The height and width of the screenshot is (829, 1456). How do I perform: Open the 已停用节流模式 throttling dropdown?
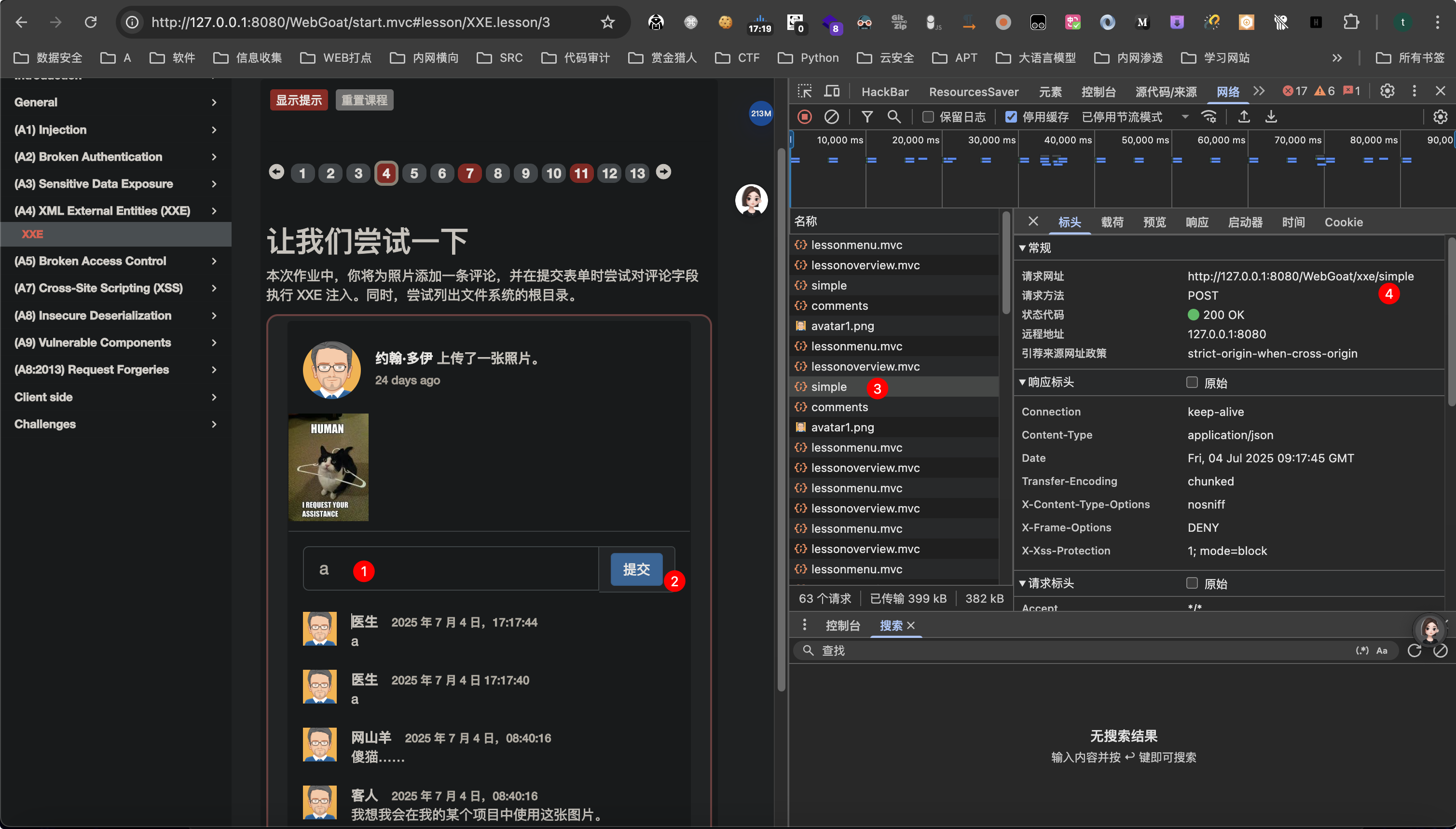coord(1135,117)
